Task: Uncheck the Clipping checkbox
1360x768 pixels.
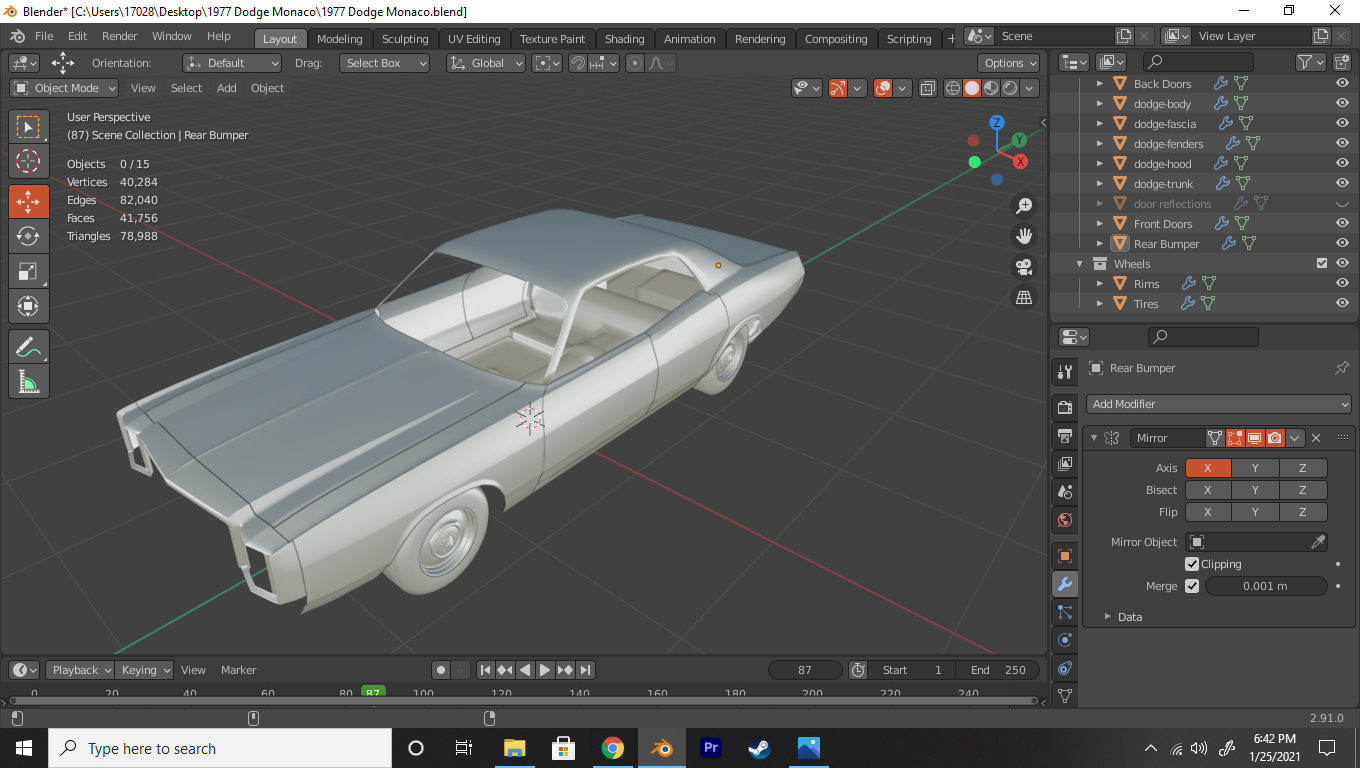Action: (1192, 564)
